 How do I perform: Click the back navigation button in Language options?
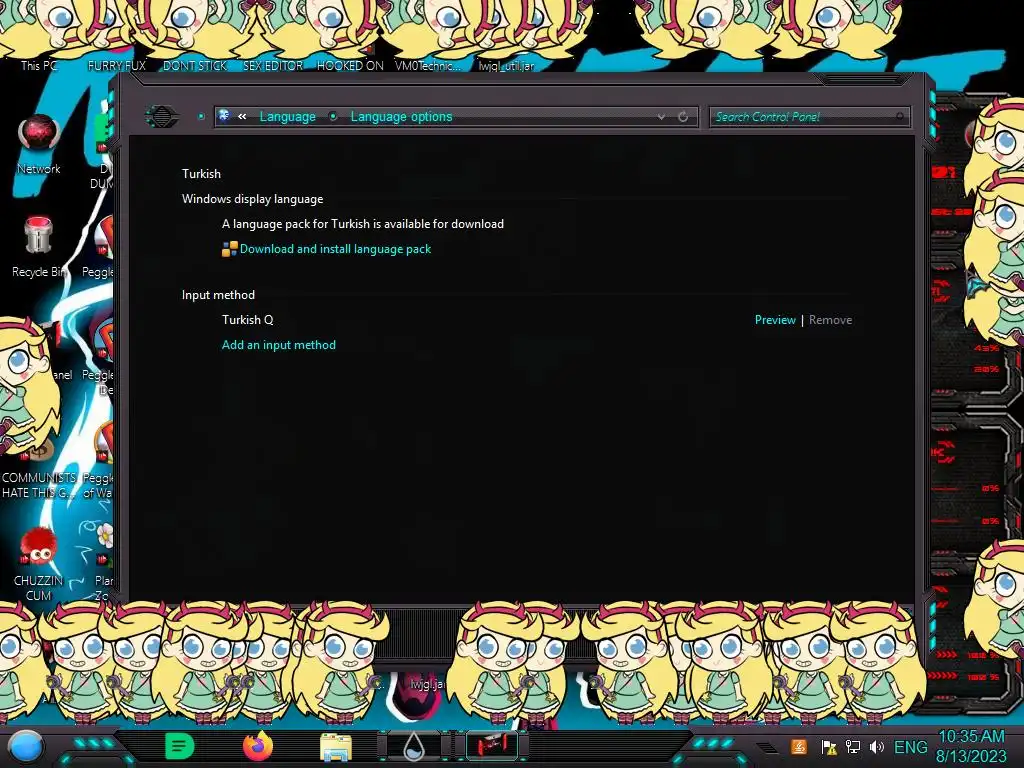tap(162, 117)
